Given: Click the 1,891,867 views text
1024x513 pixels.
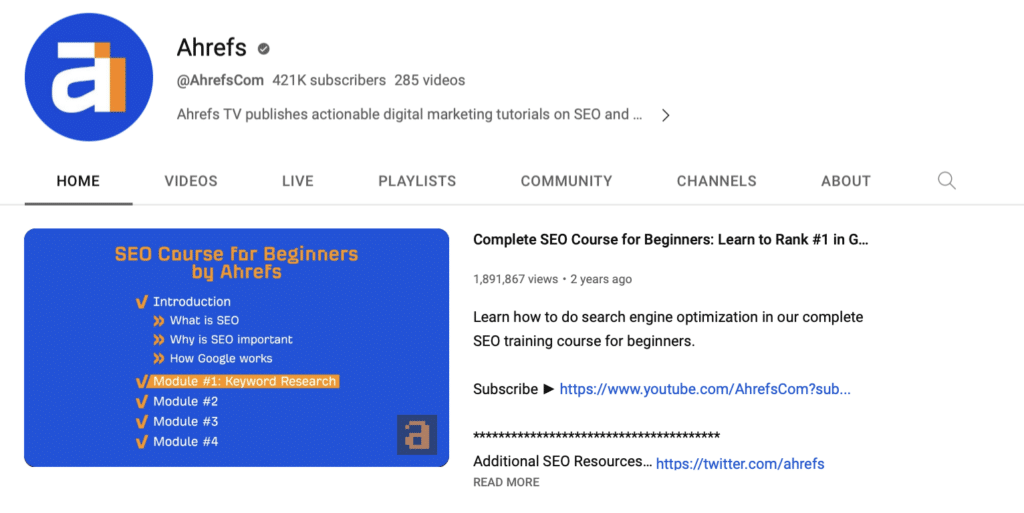Looking at the screenshot, I should click(516, 279).
